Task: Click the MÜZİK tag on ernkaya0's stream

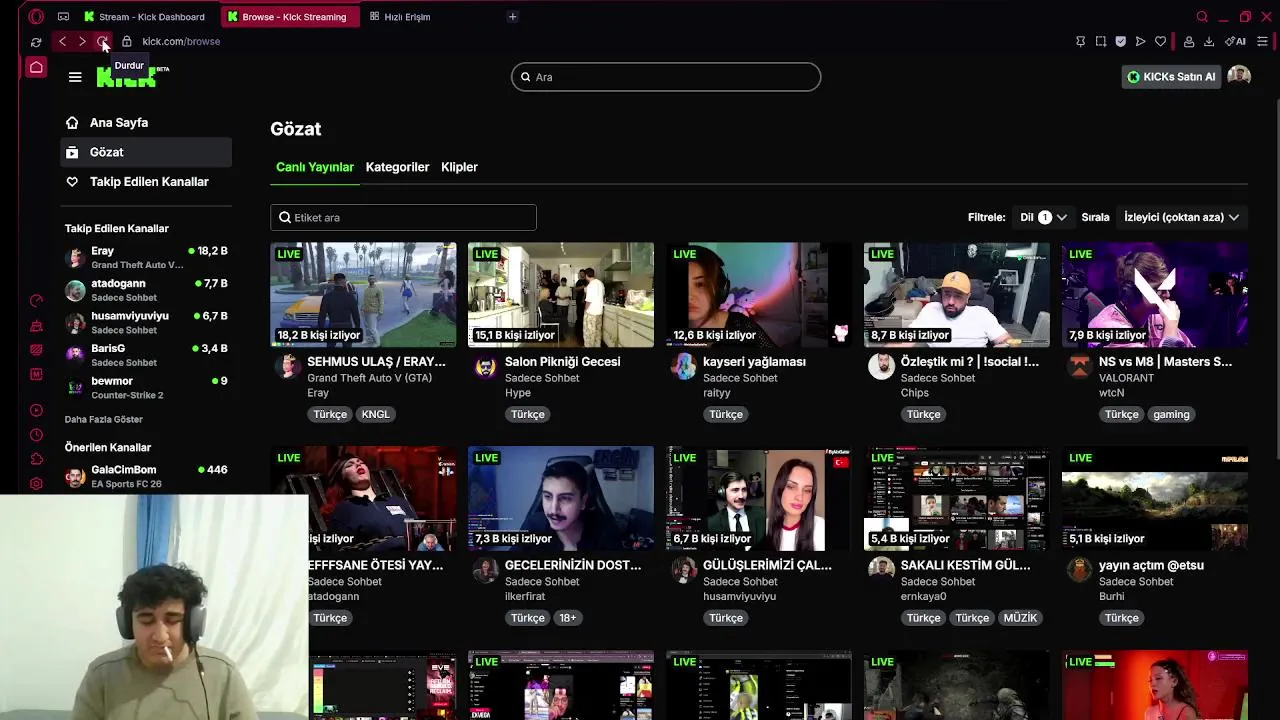Action: 1020,618
